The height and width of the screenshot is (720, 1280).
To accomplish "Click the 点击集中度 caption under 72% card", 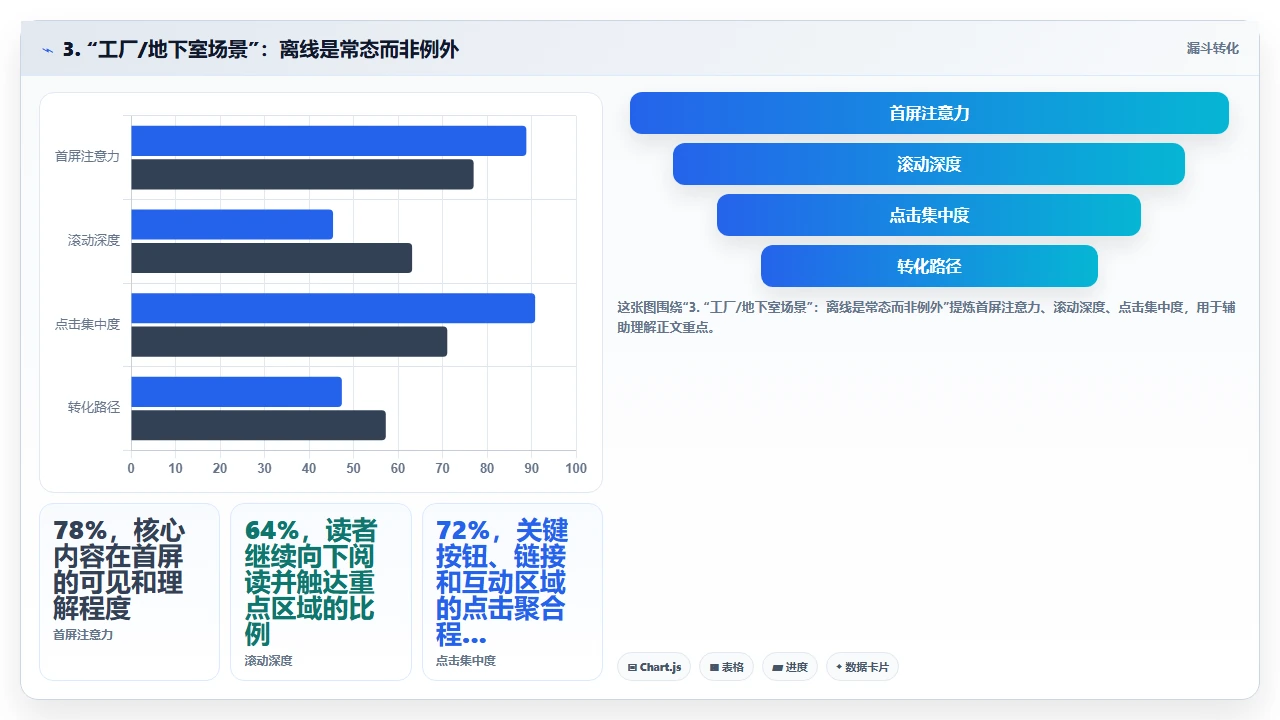I will [466, 661].
